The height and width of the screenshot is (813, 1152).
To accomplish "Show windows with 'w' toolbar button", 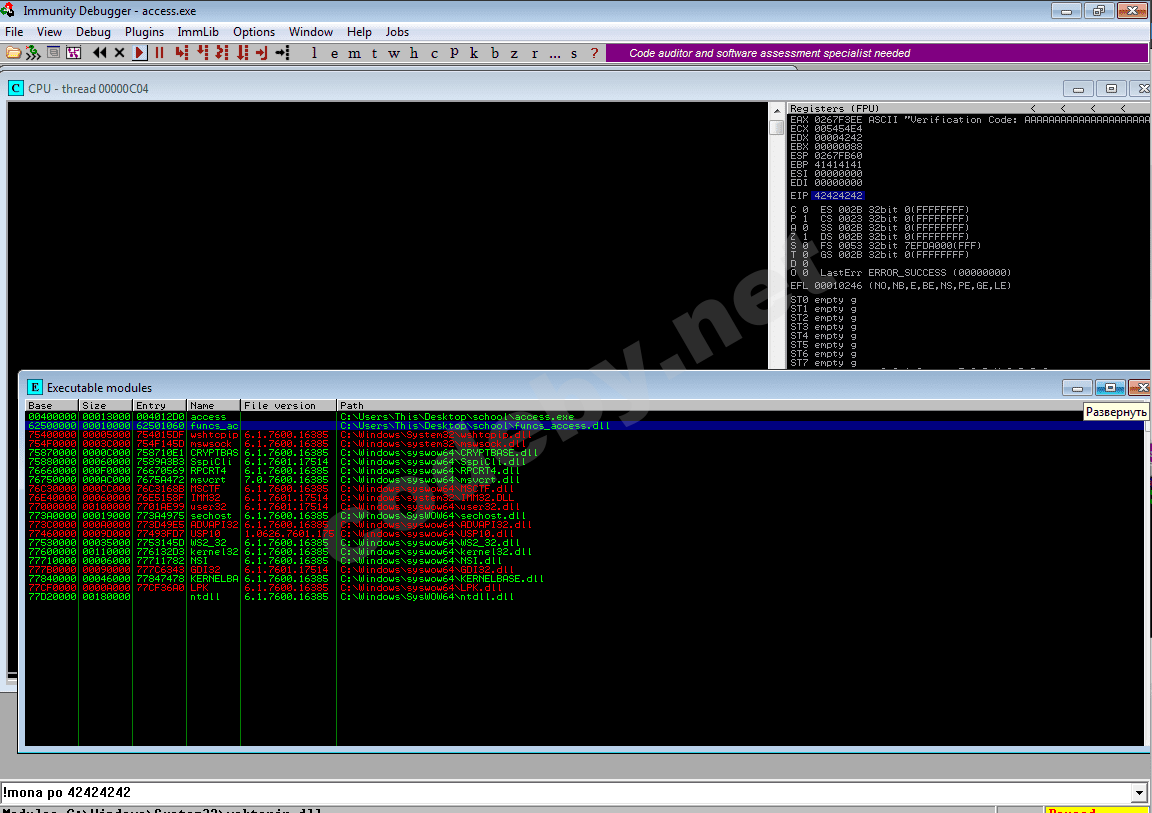I will pos(394,53).
